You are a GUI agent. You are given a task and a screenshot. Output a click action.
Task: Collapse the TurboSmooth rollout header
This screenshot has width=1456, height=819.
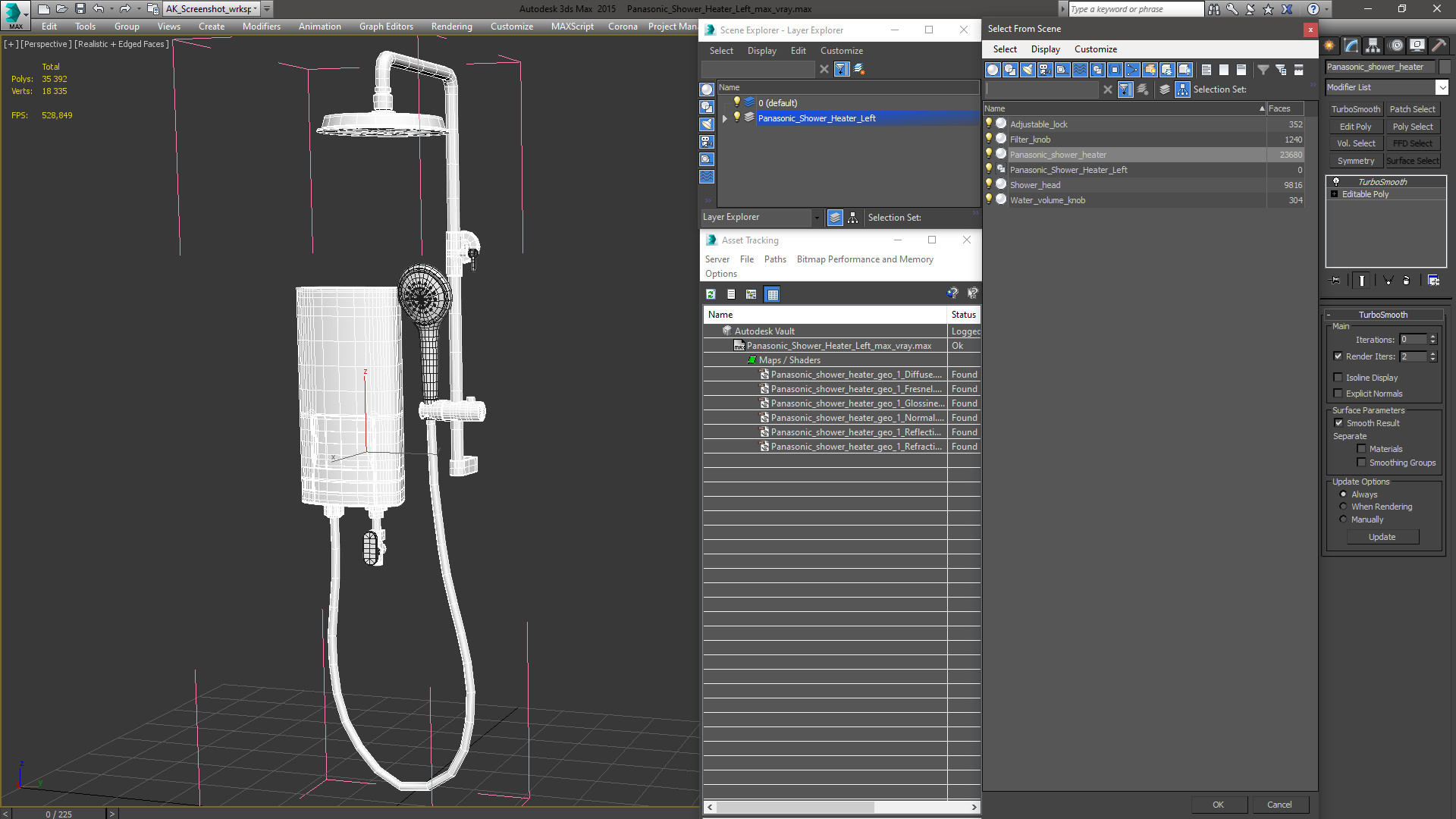1382,315
